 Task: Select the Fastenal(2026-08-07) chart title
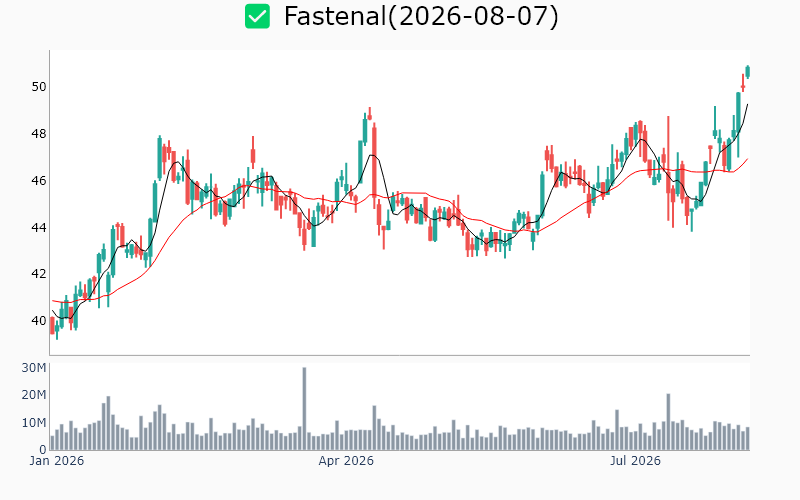pyautogui.click(x=421, y=16)
